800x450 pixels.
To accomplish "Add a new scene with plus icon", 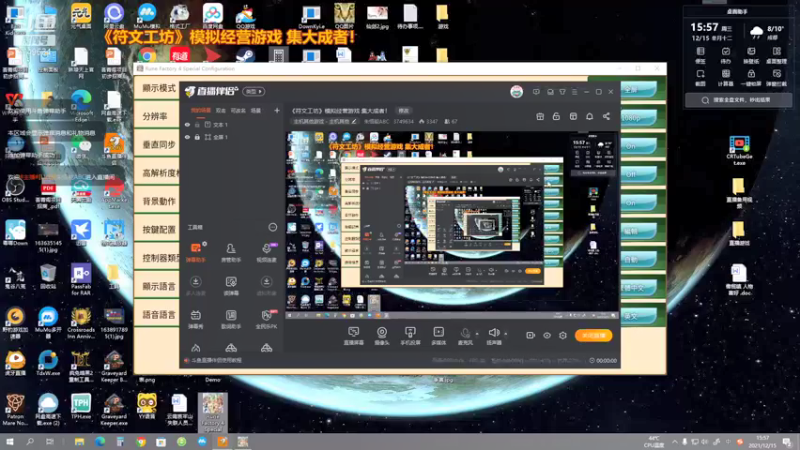I will (277, 110).
